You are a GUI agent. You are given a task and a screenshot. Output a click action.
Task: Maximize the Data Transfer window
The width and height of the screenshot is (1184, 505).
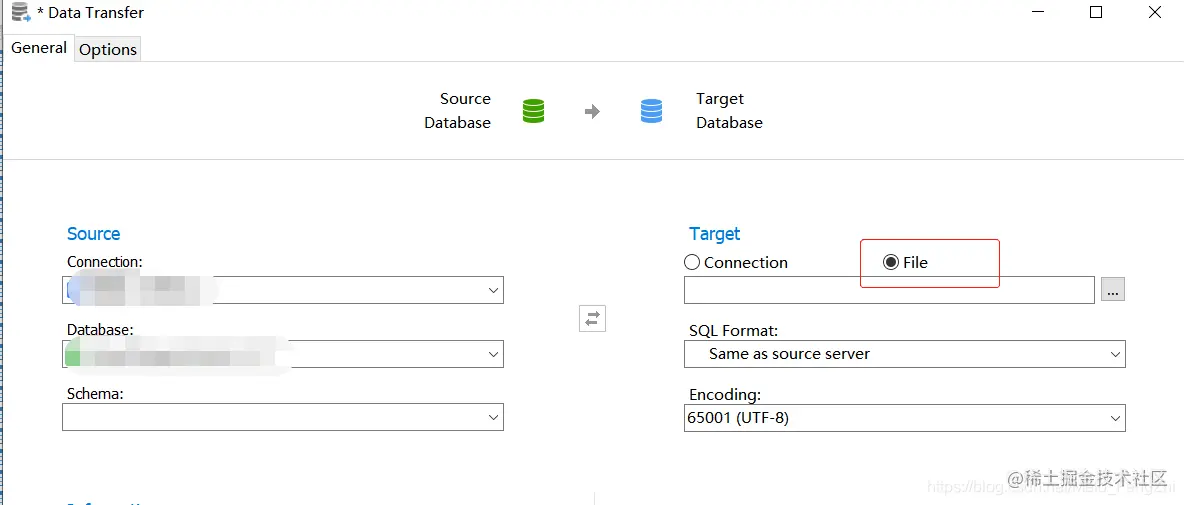click(x=1096, y=12)
